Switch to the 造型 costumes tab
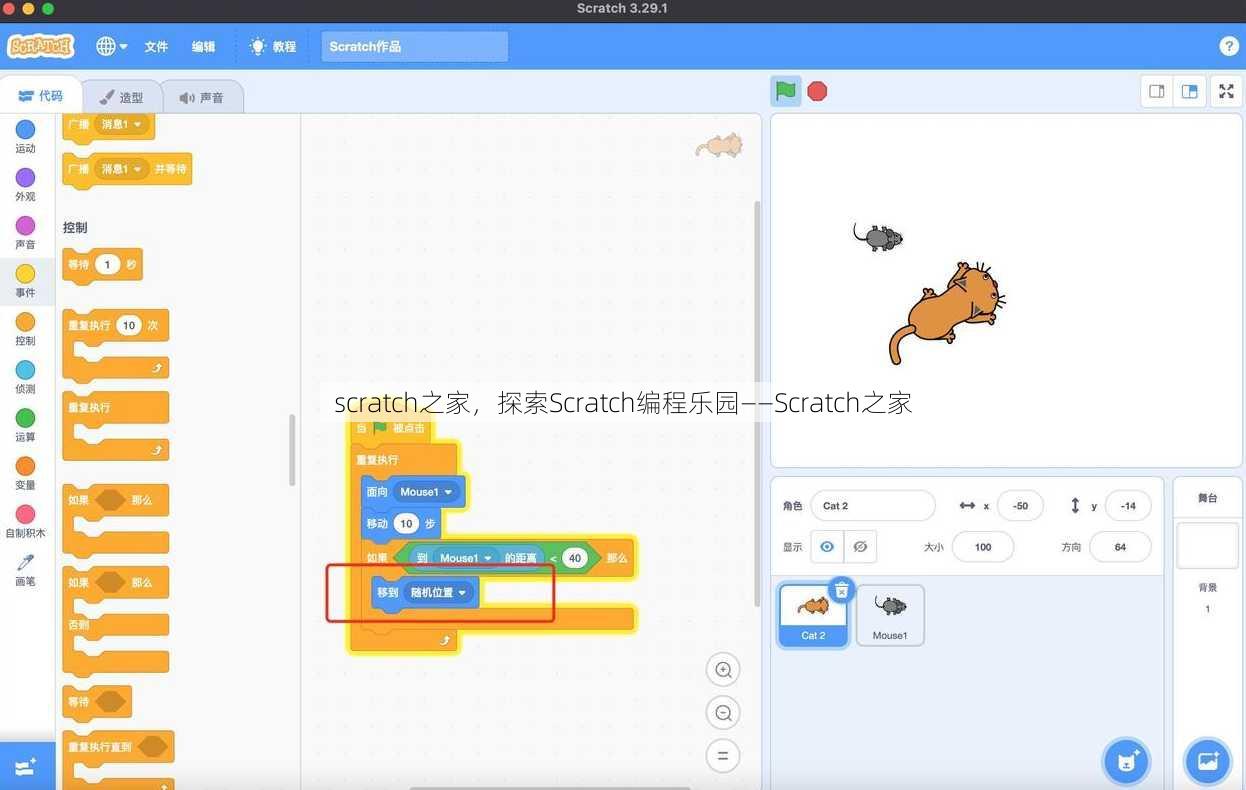 pos(121,97)
